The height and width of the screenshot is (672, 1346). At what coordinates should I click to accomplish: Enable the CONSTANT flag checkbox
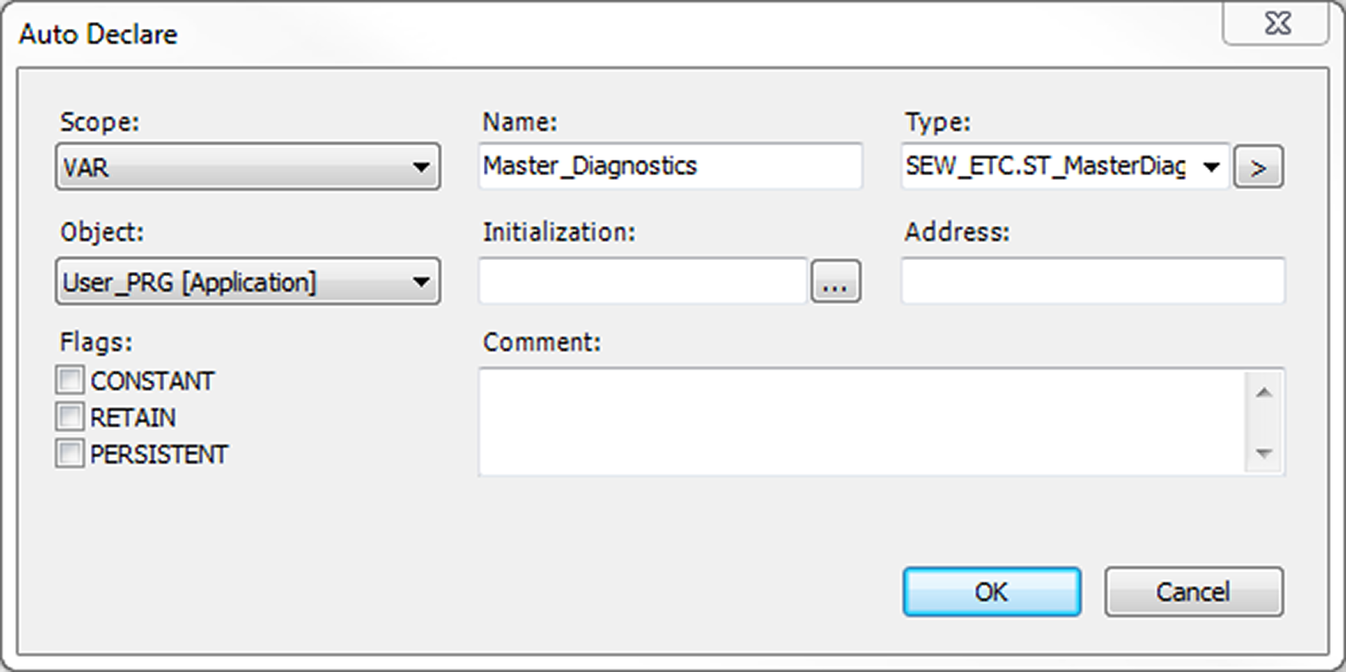[x=70, y=381]
